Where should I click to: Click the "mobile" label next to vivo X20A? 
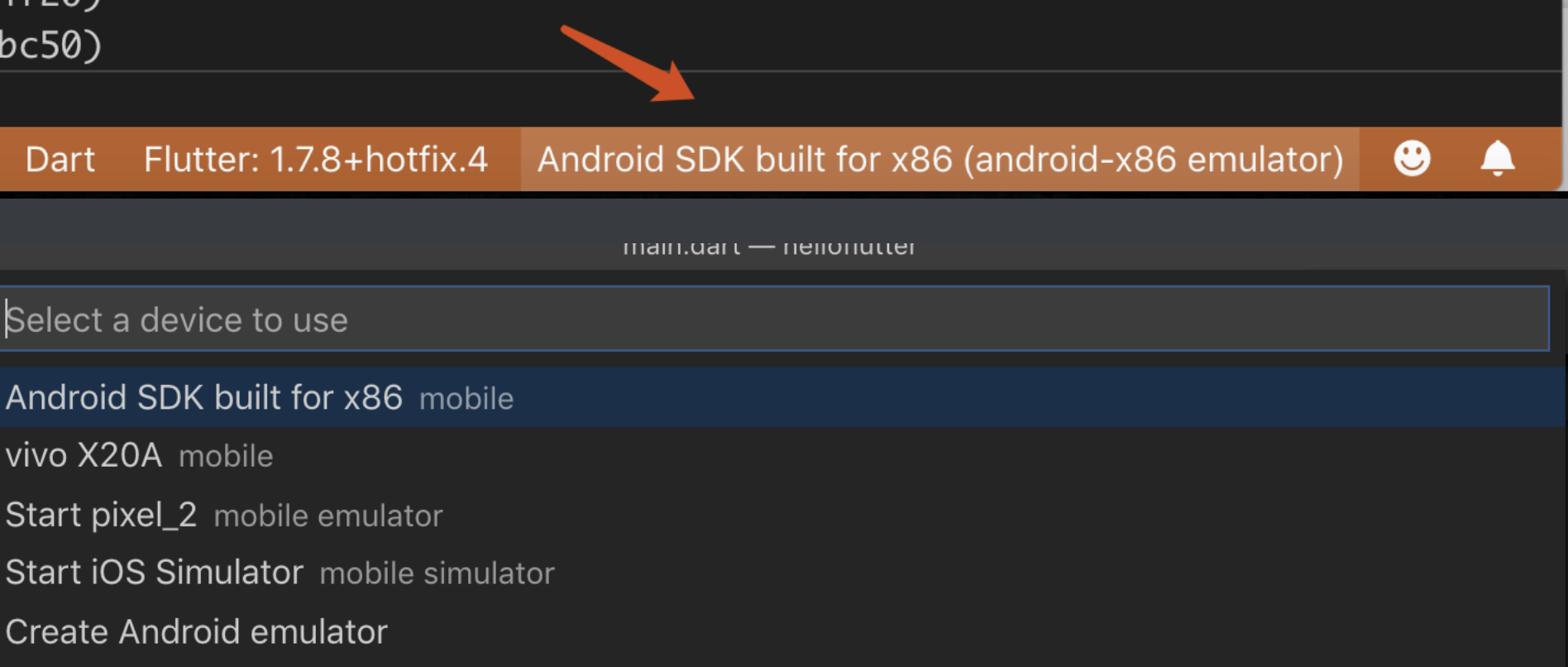point(226,457)
